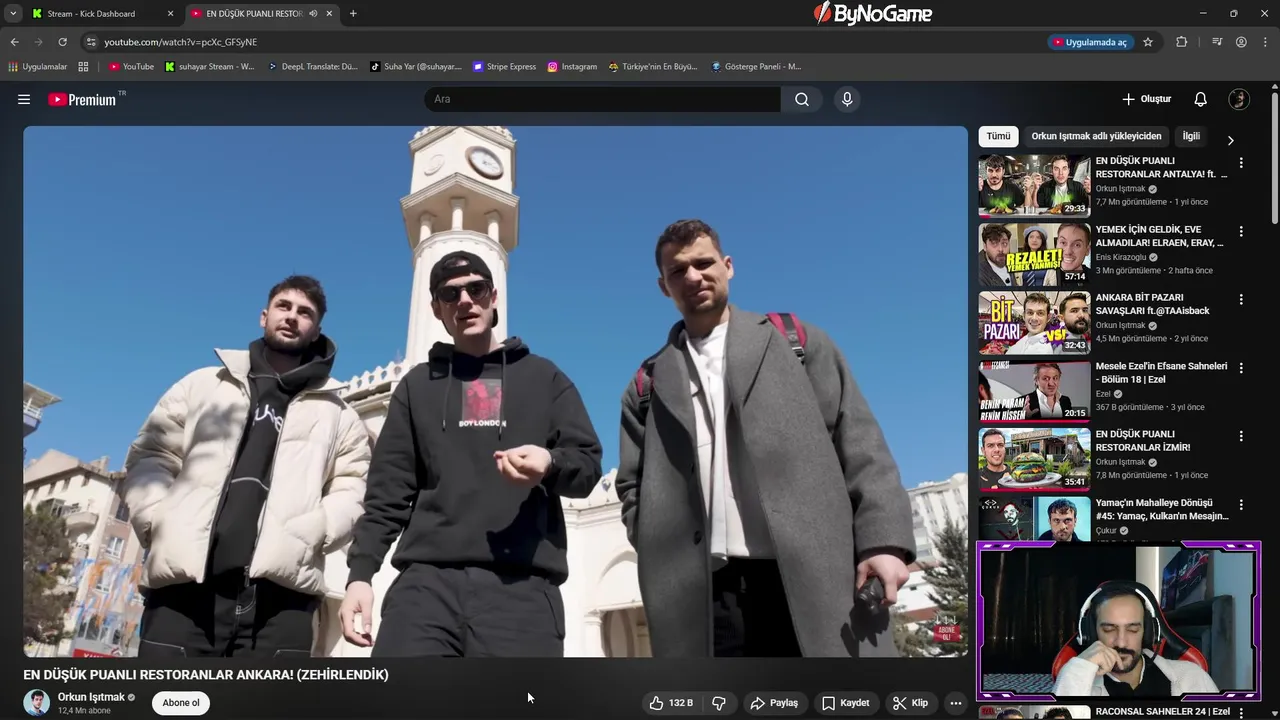
Task: Click the search magnifier button
Action: click(x=802, y=99)
